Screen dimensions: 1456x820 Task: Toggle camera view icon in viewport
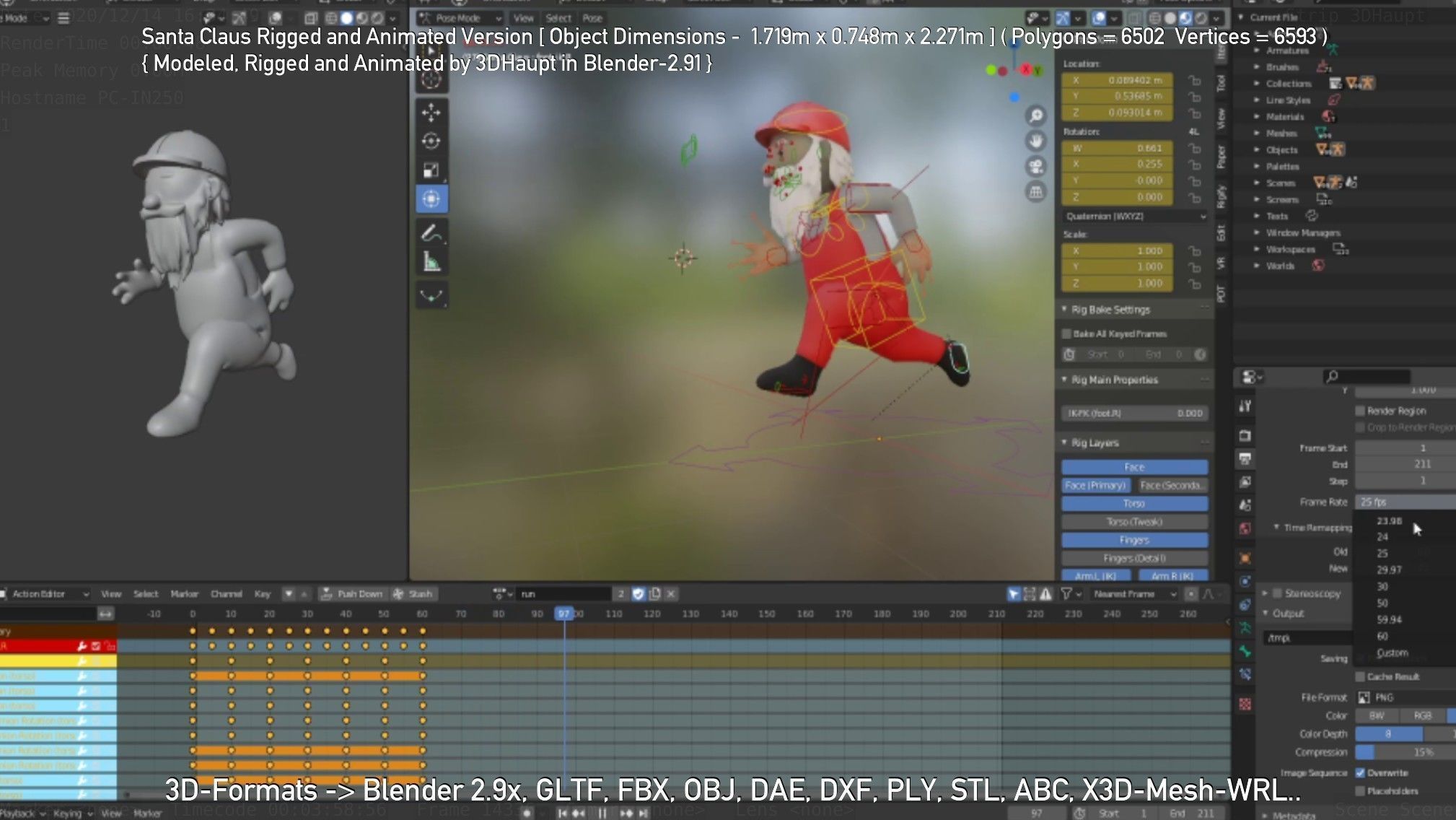coord(1036,167)
